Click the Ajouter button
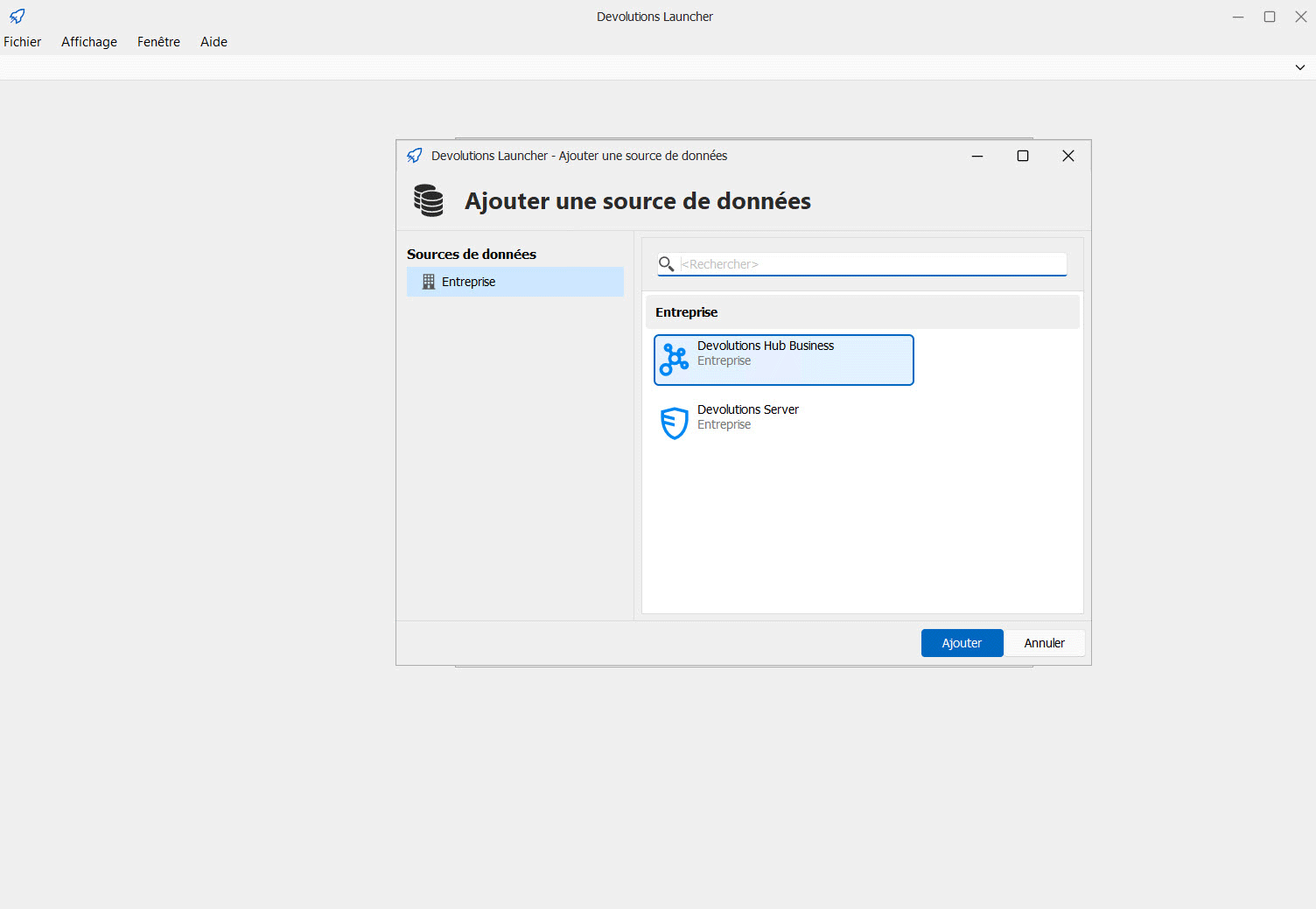 click(x=962, y=643)
